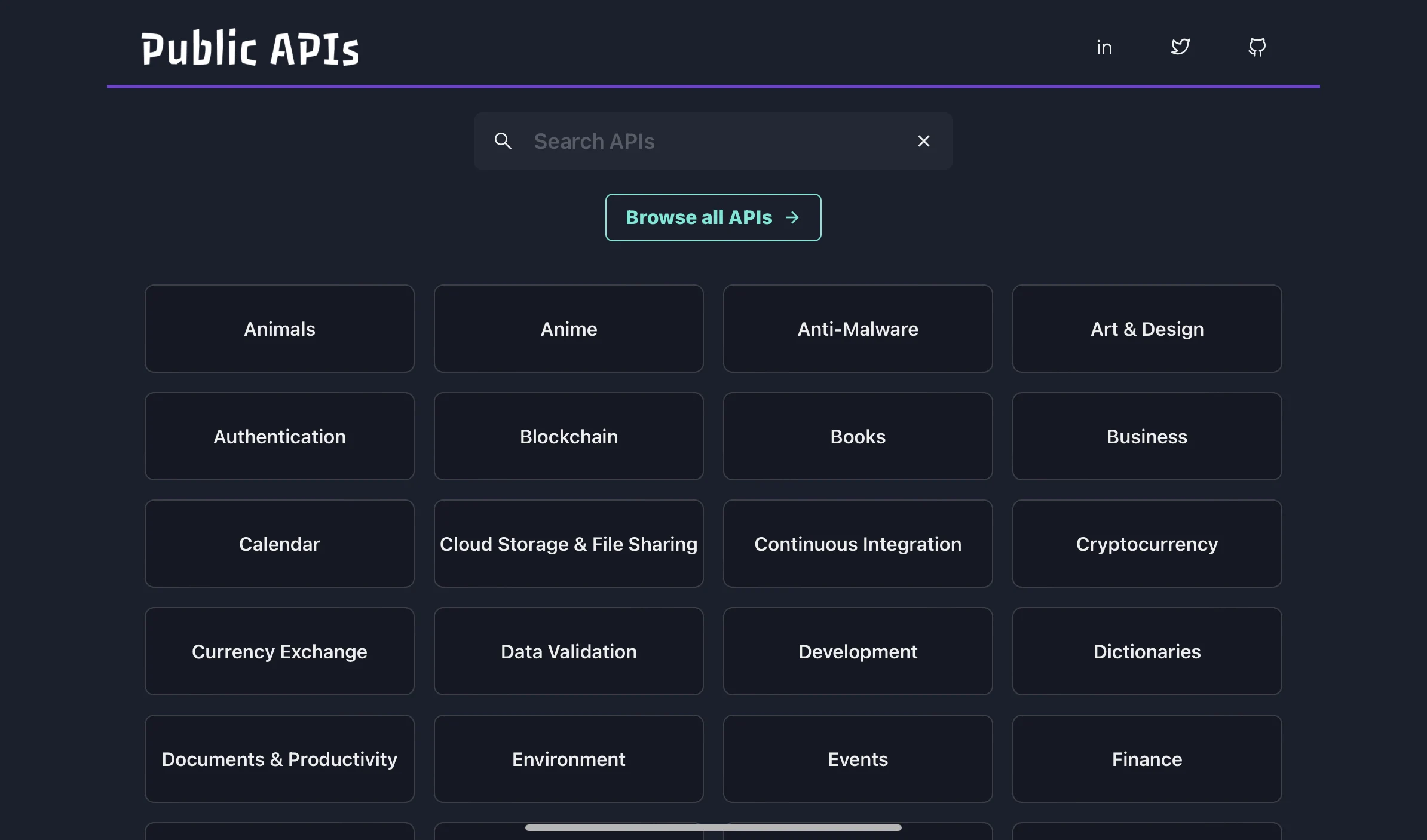Click the magnifier search icon

[x=503, y=141]
